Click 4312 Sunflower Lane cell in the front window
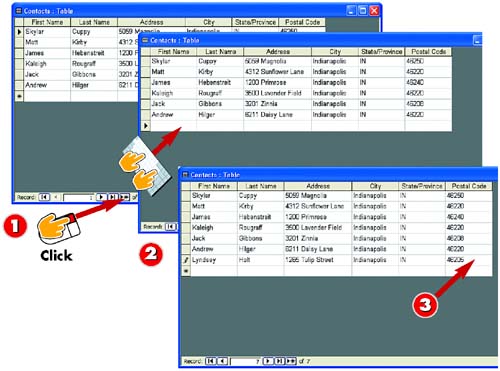This screenshot has height=371, width=500. pyautogui.click(x=318, y=206)
